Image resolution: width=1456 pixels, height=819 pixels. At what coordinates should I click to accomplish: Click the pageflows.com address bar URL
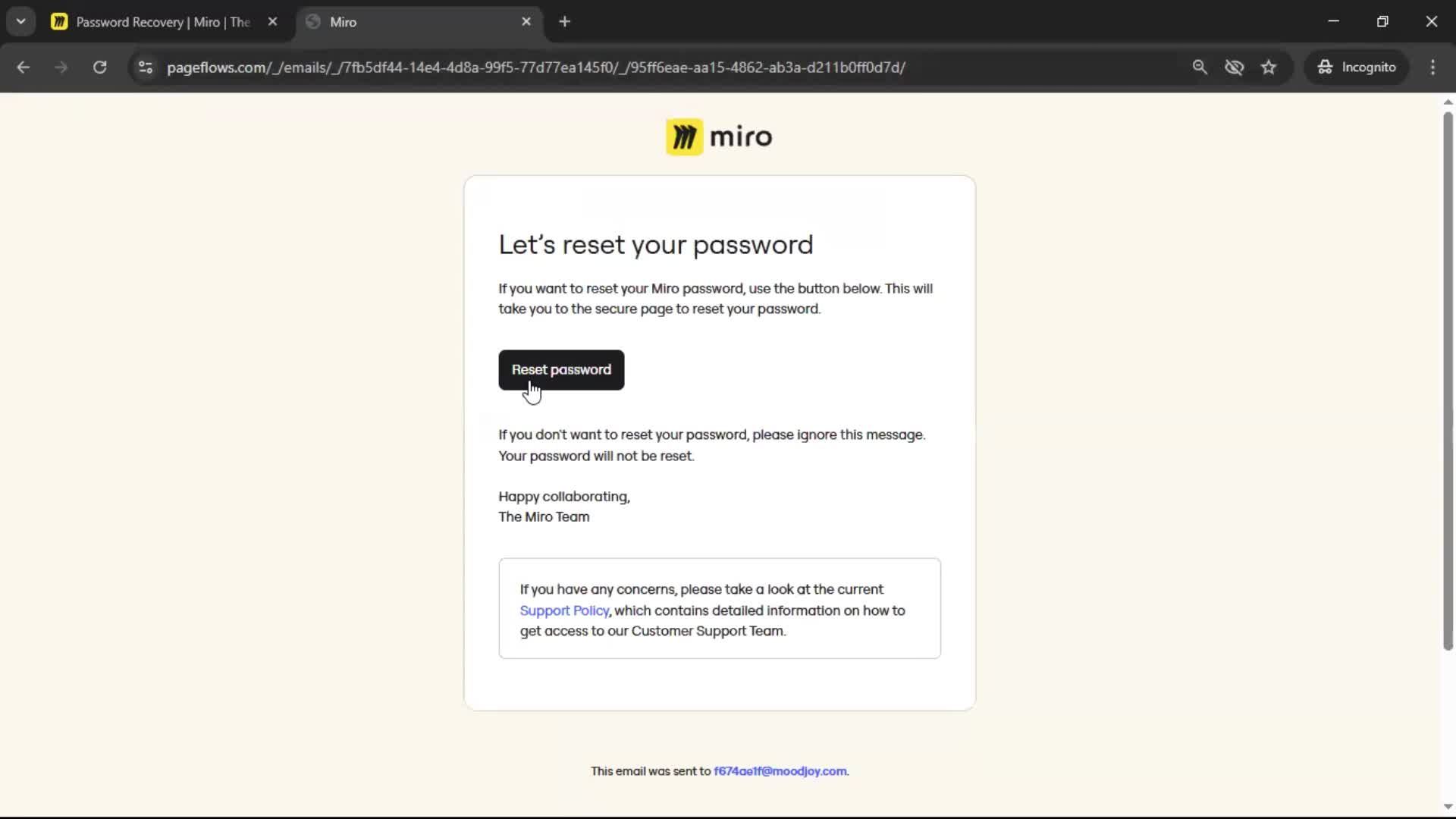pyautogui.click(x=536, y=67)
